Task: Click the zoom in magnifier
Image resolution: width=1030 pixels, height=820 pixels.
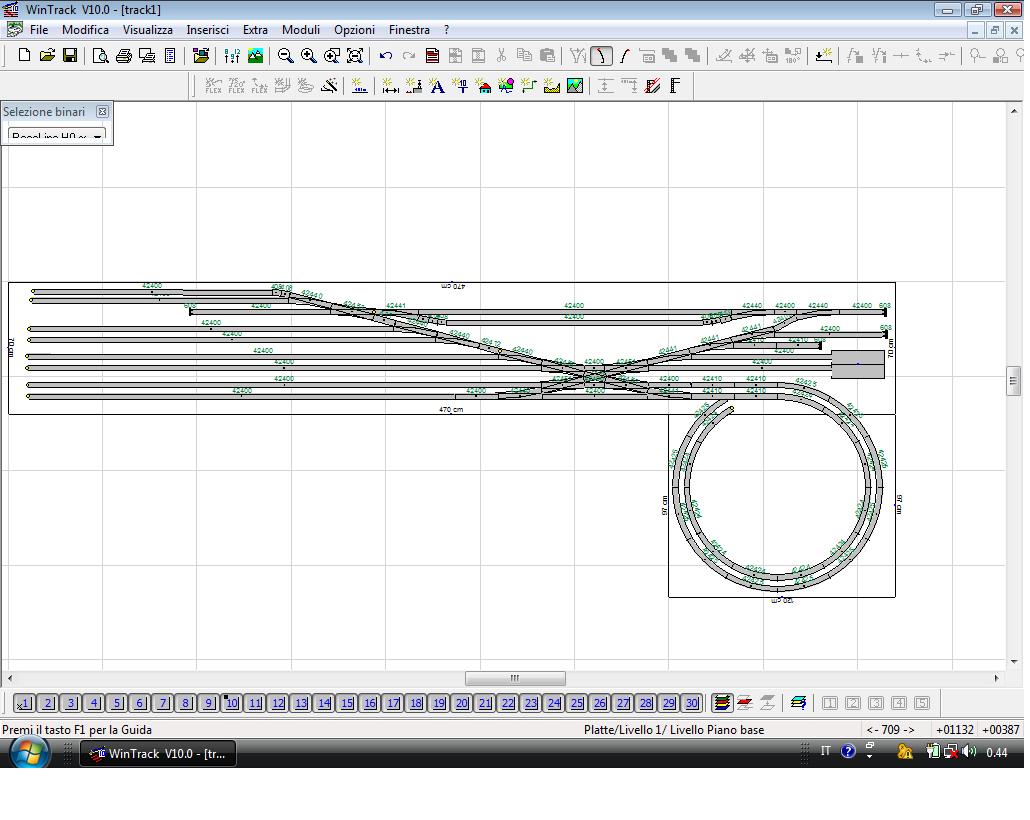Action: (x=308, y=56)
